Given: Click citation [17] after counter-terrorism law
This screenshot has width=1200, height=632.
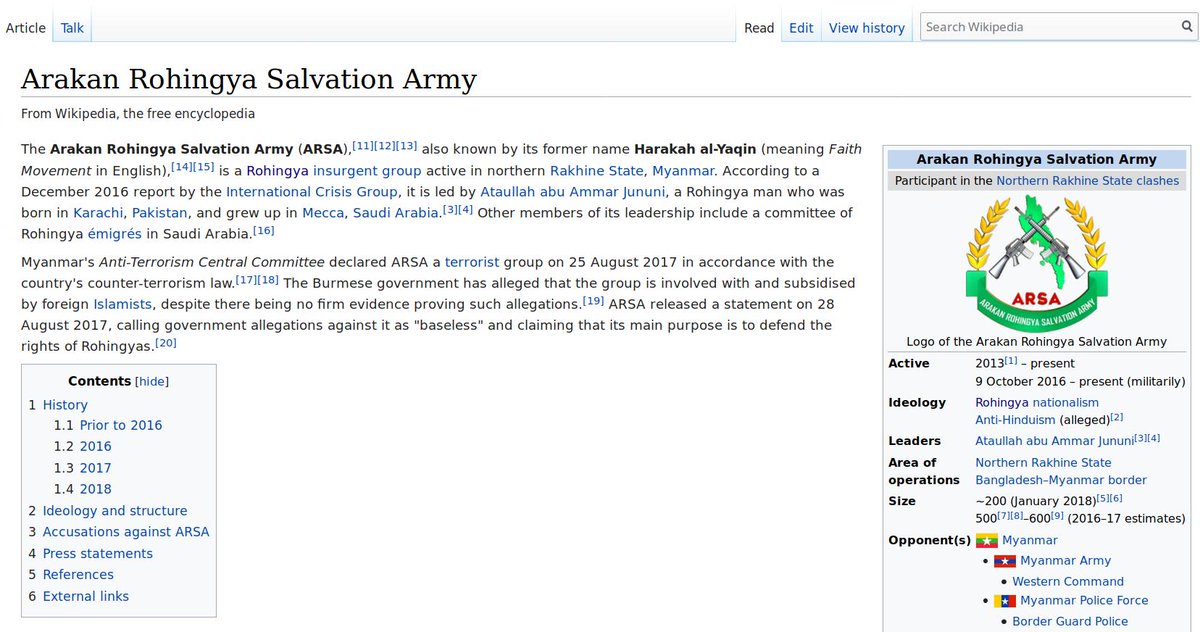Looking at the screenshot, I should (245, 280).
